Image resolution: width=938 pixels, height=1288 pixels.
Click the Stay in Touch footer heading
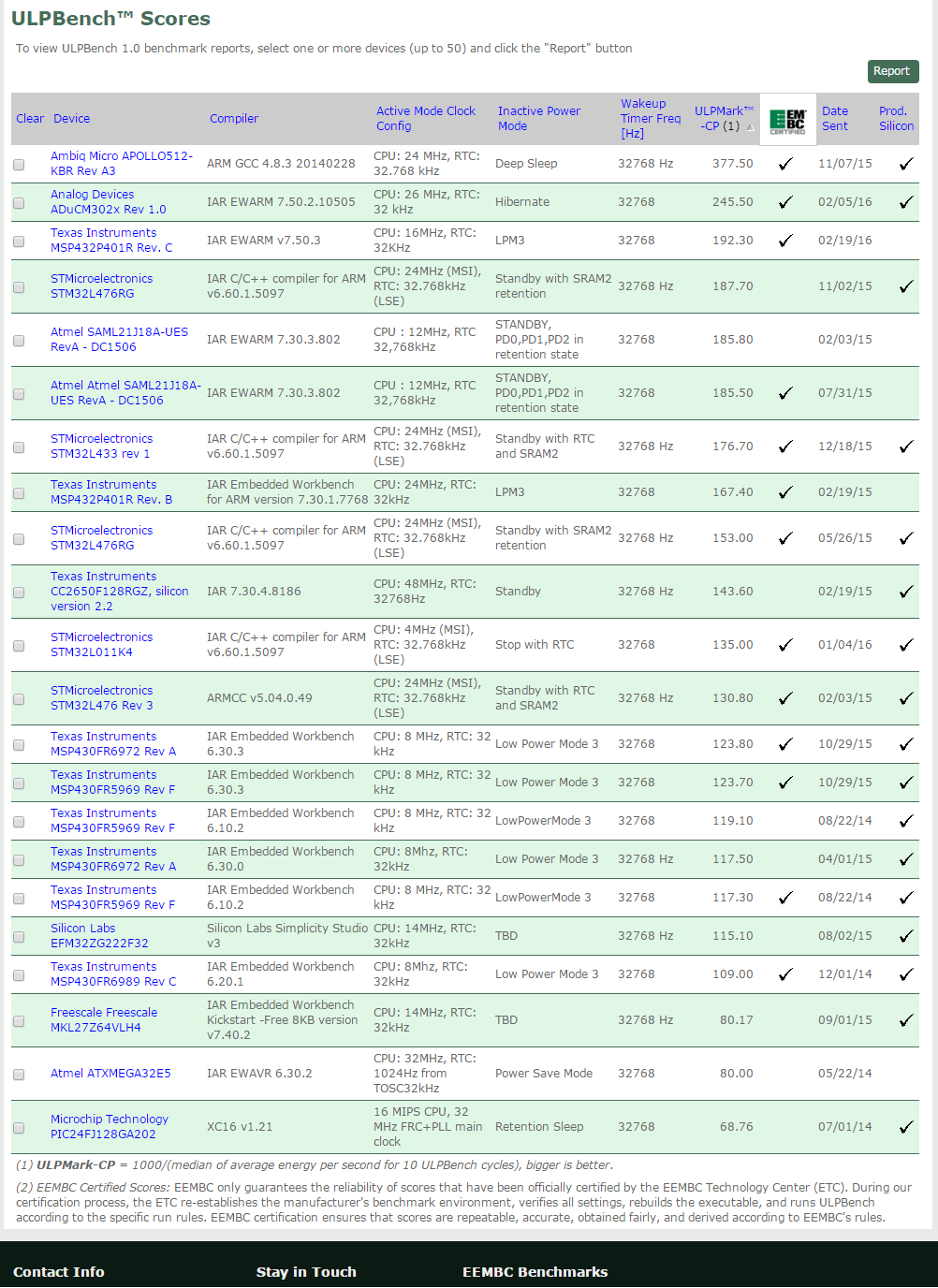(x=306, y=1272)
